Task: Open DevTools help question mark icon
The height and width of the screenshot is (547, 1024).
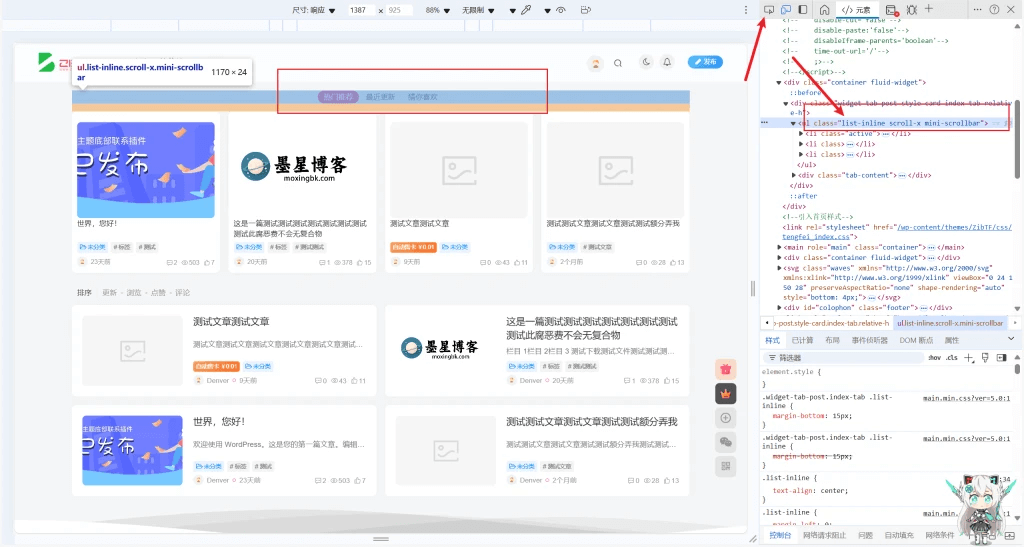Action: pos(994,9)
